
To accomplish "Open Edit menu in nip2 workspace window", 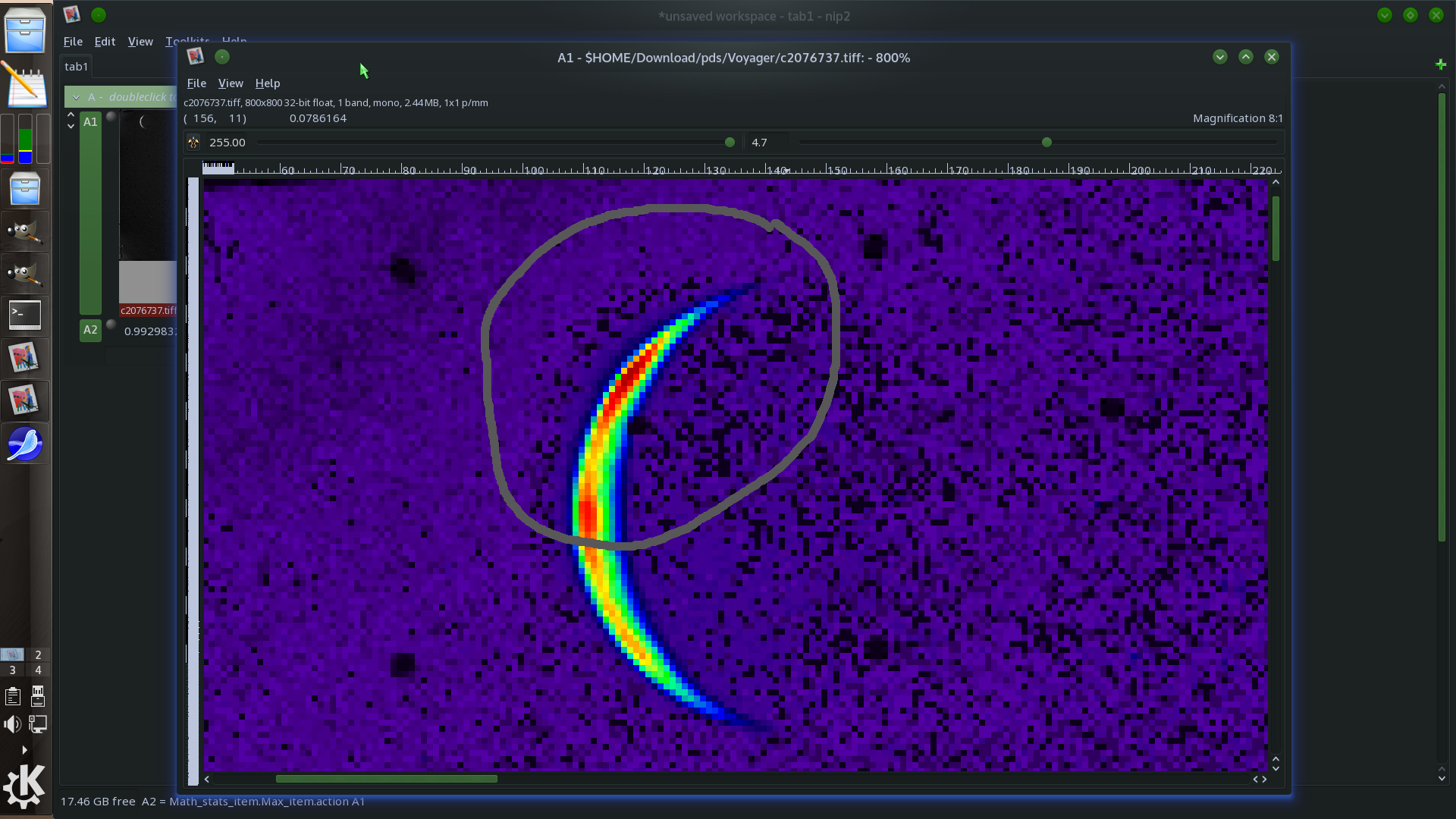I will [105, 42].
